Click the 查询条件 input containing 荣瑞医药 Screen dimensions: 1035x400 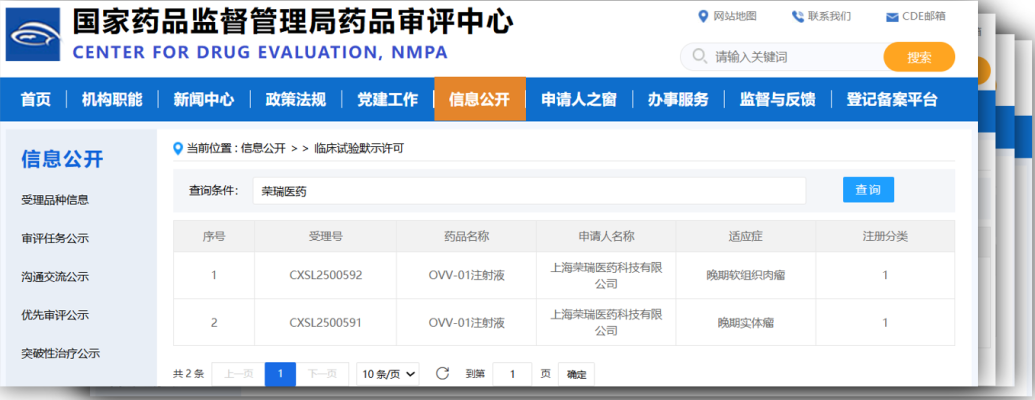528,190
